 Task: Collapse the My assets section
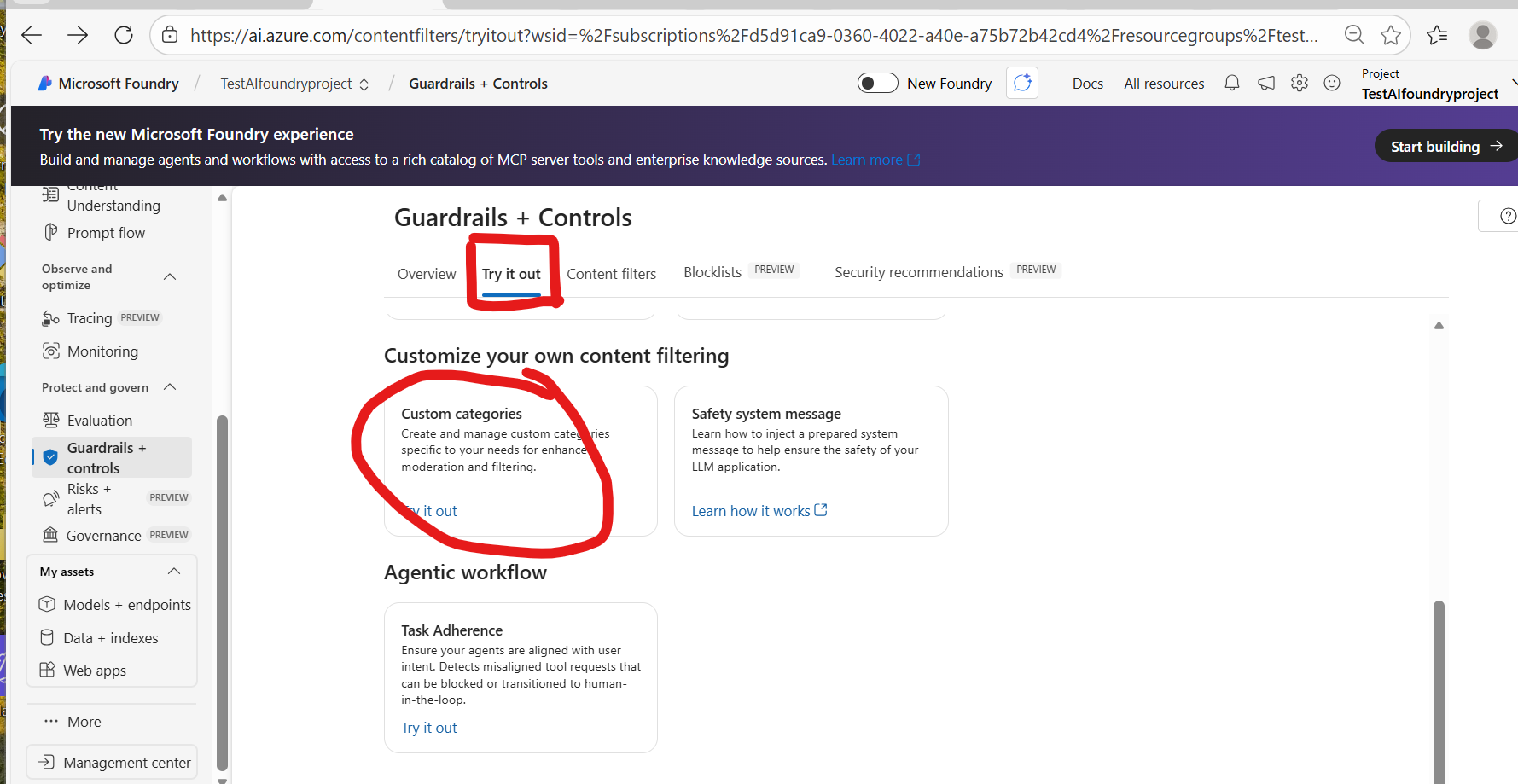174,571
